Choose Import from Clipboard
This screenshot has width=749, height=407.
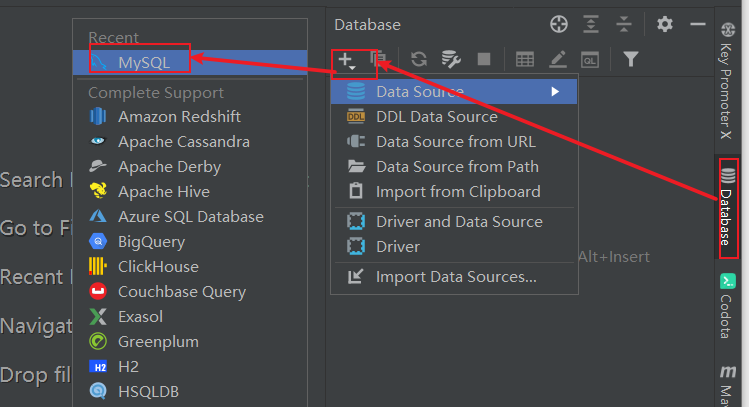point(454,192)
